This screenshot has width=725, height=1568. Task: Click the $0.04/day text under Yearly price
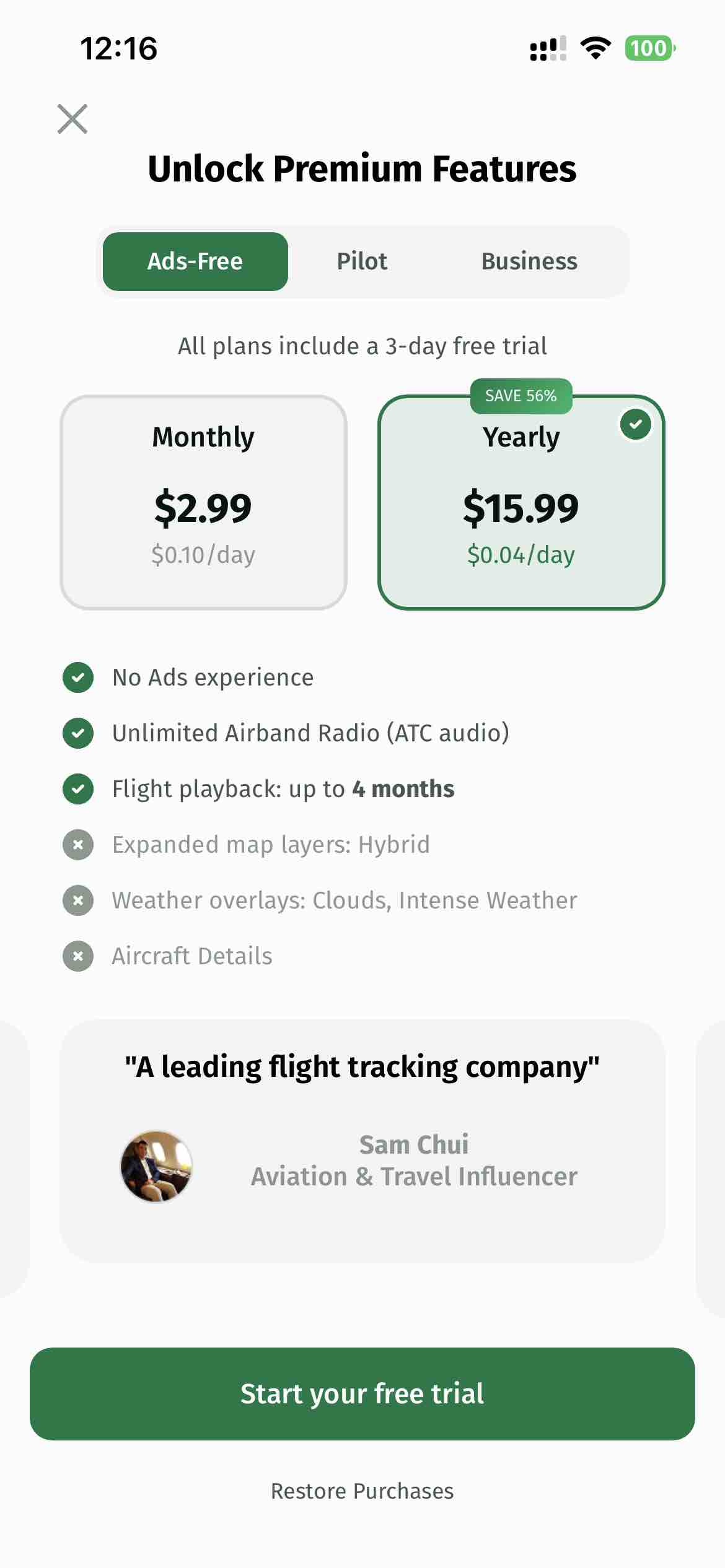pyautogui.click(x=521, y=555)
